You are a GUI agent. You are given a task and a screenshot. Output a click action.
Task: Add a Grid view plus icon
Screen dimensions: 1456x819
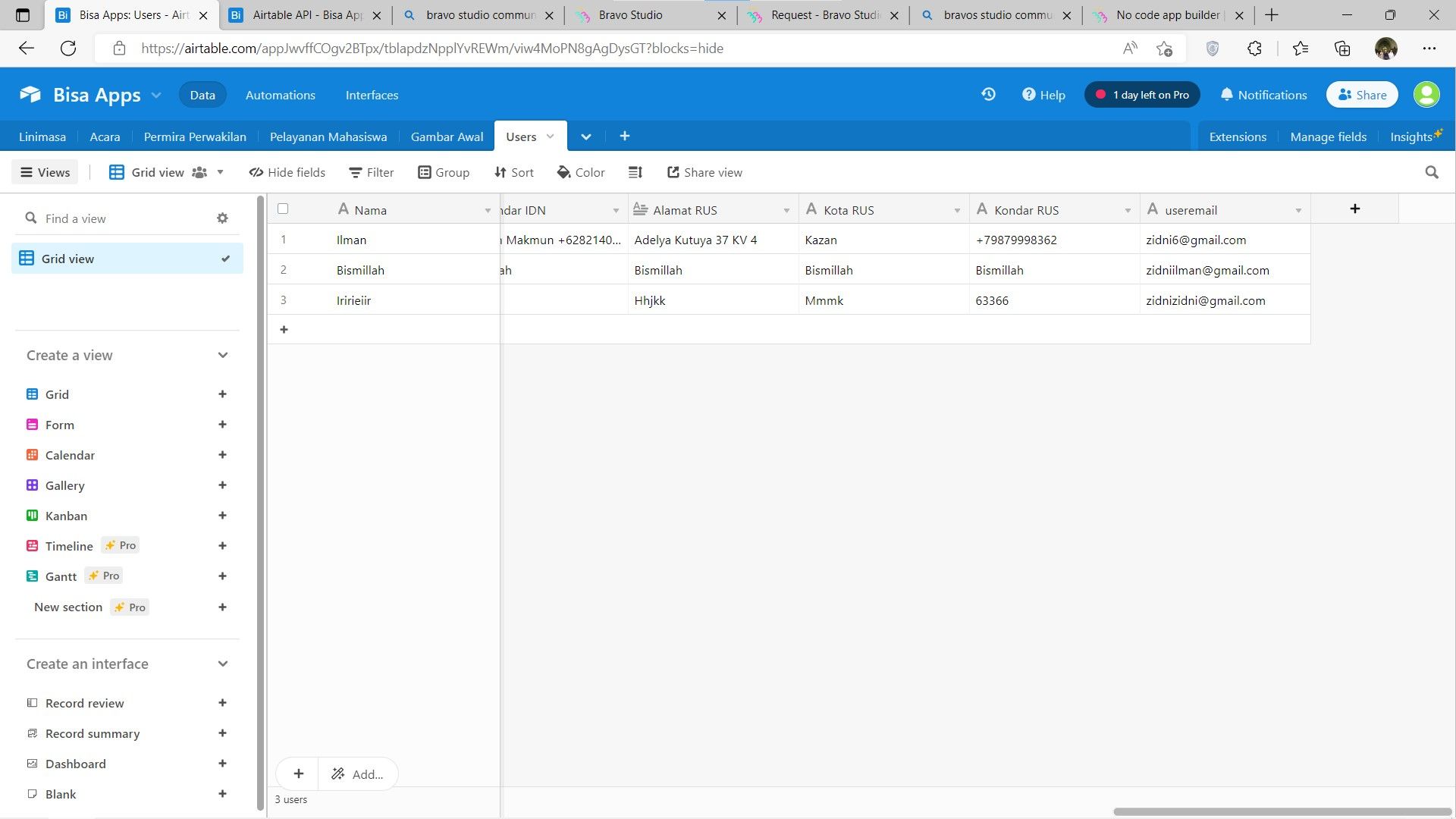[222, 394]
